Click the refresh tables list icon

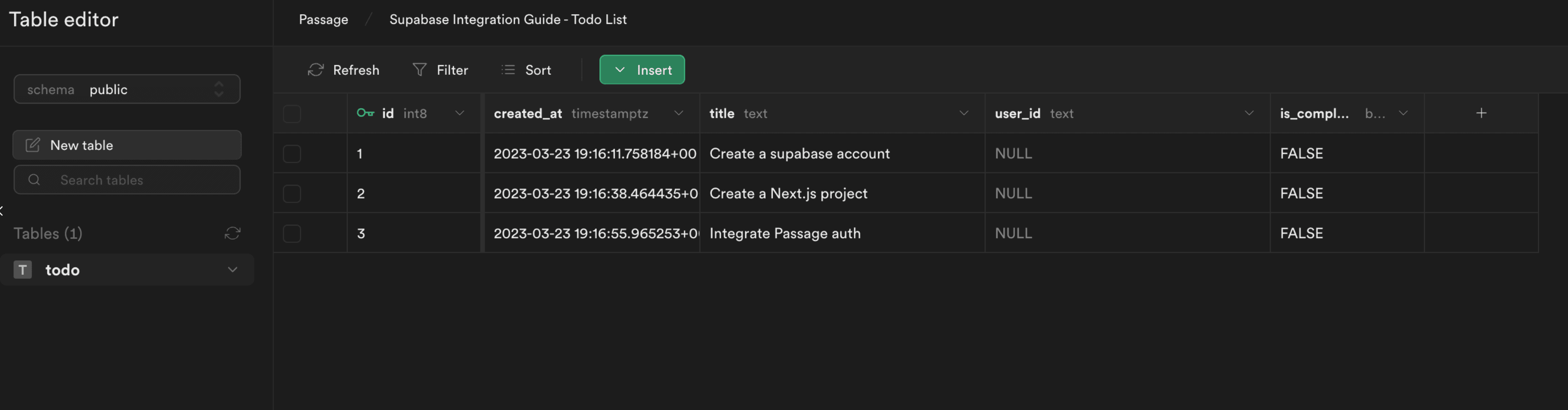[233, 233]
